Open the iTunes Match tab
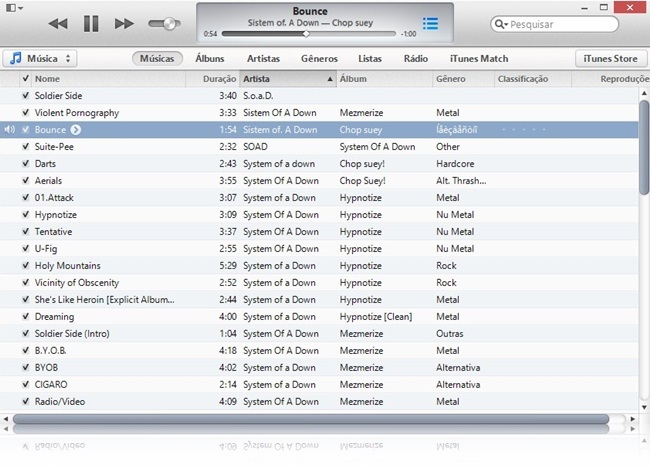This screenshot has height=466, width=650. pyautogui.click(x=479, y=58)
